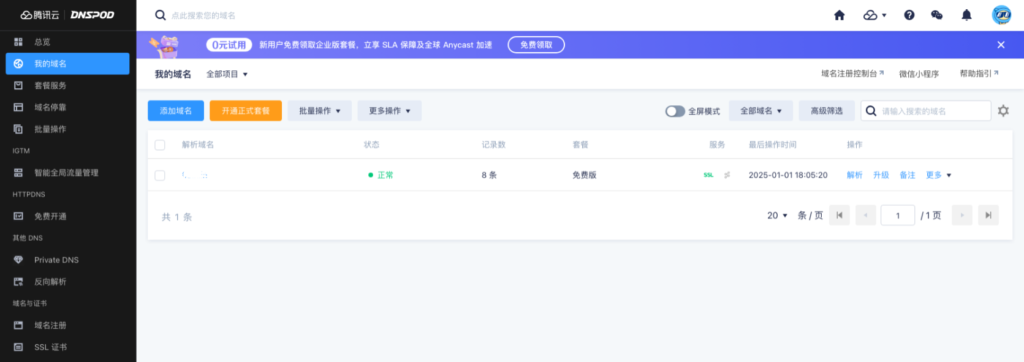Image resolution: width=1024 pixels, height=362 pixels.
Task: Open notifications bell icon
Action: [967, 15]
